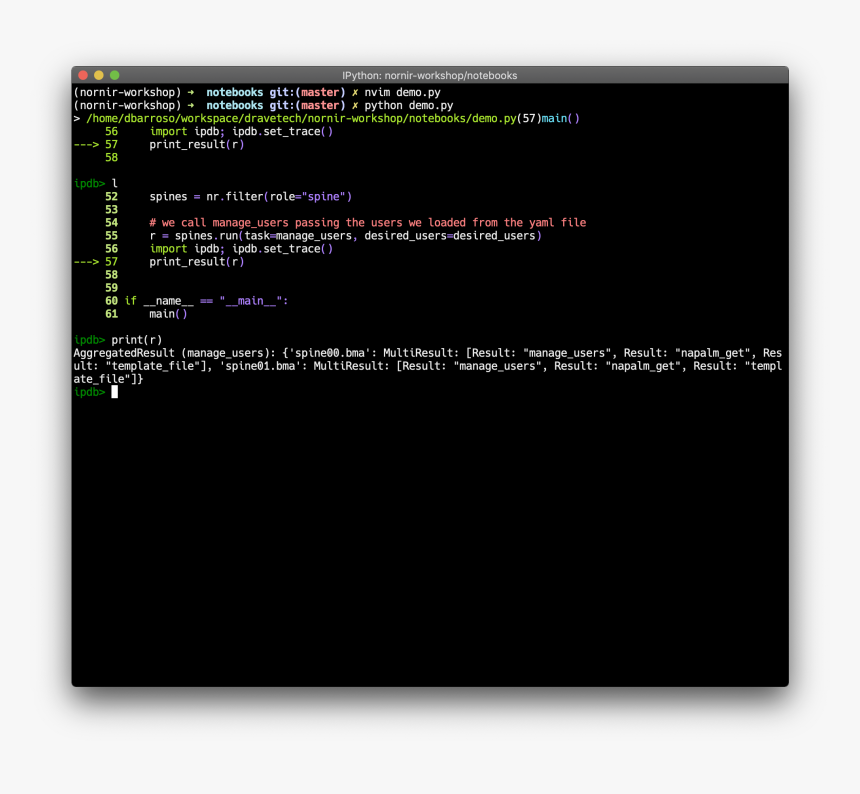The width and height of the screenshot is (860, 794).
Task: Close the terminal with the red button
Action: 83,75
